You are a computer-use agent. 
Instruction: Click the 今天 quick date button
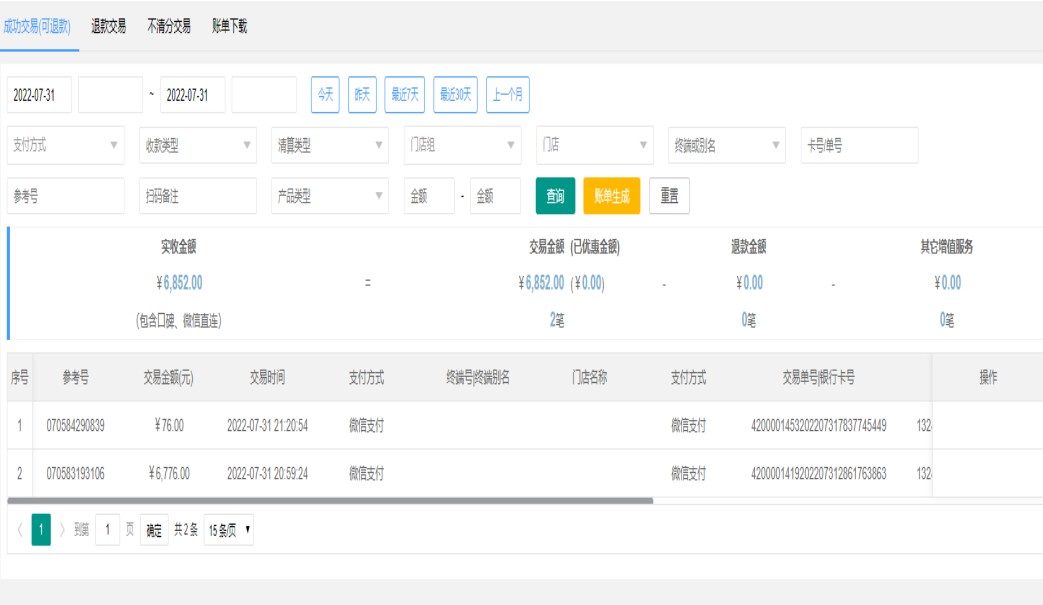click(325, 95)
